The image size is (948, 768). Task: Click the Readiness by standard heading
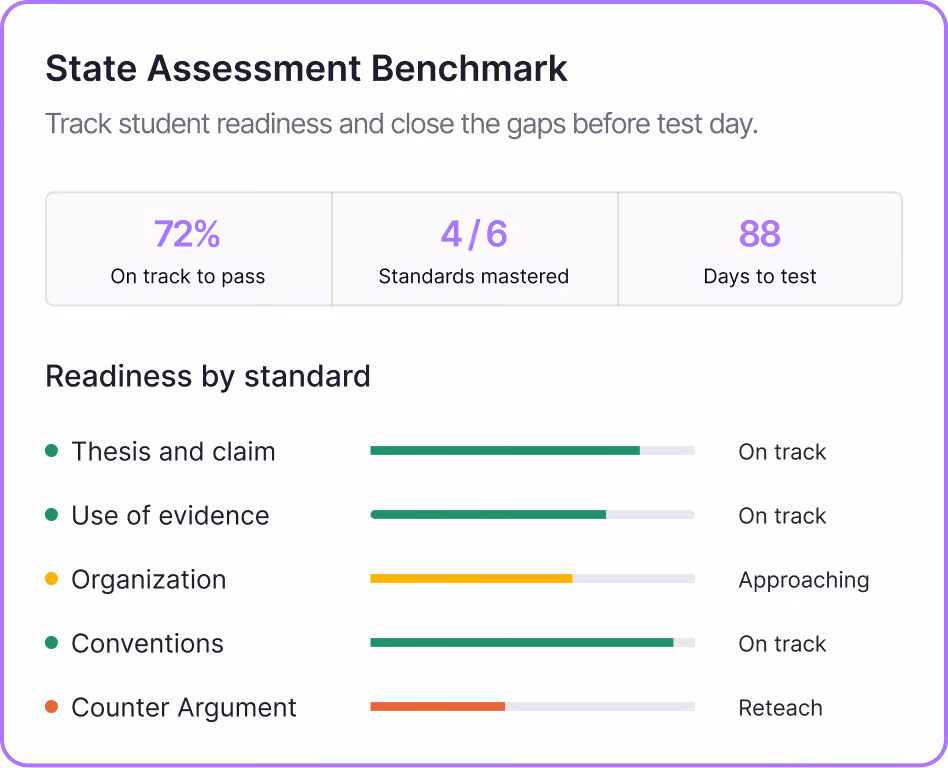[x=208, y=377]
